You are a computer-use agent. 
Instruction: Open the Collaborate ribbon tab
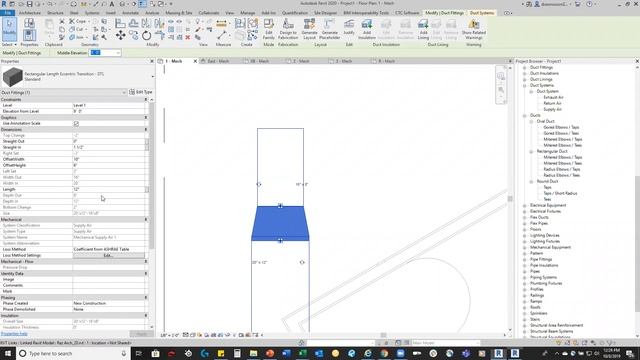[x=209, y=13]
